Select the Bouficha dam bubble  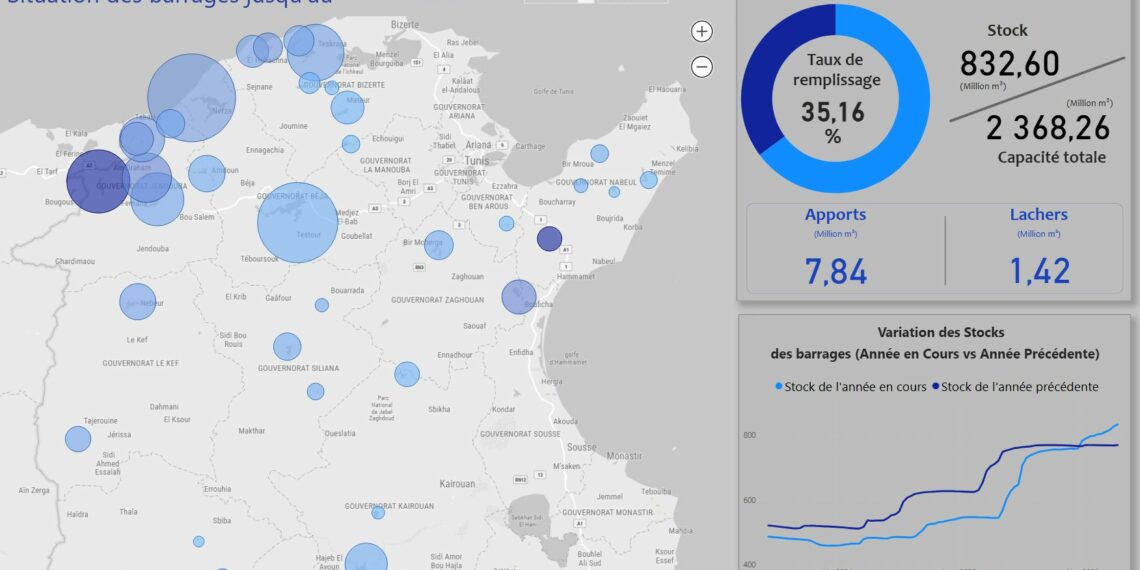coord(519,297)
